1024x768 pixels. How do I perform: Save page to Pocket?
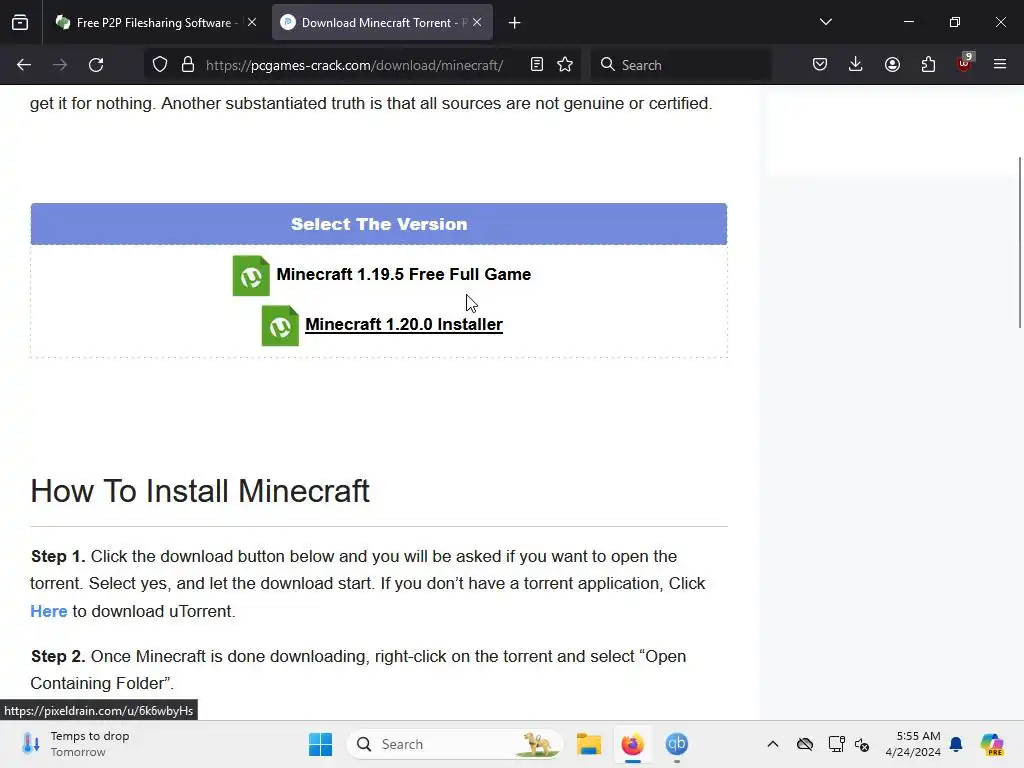tap(820, 65)
